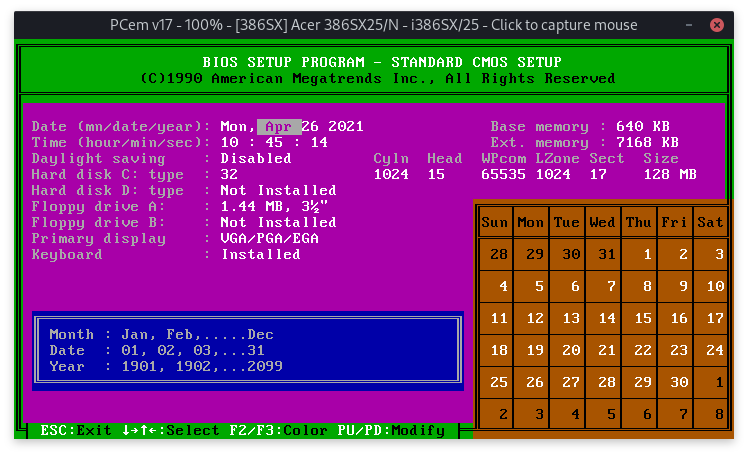Click the date value 26

click(x=310, y=126)
